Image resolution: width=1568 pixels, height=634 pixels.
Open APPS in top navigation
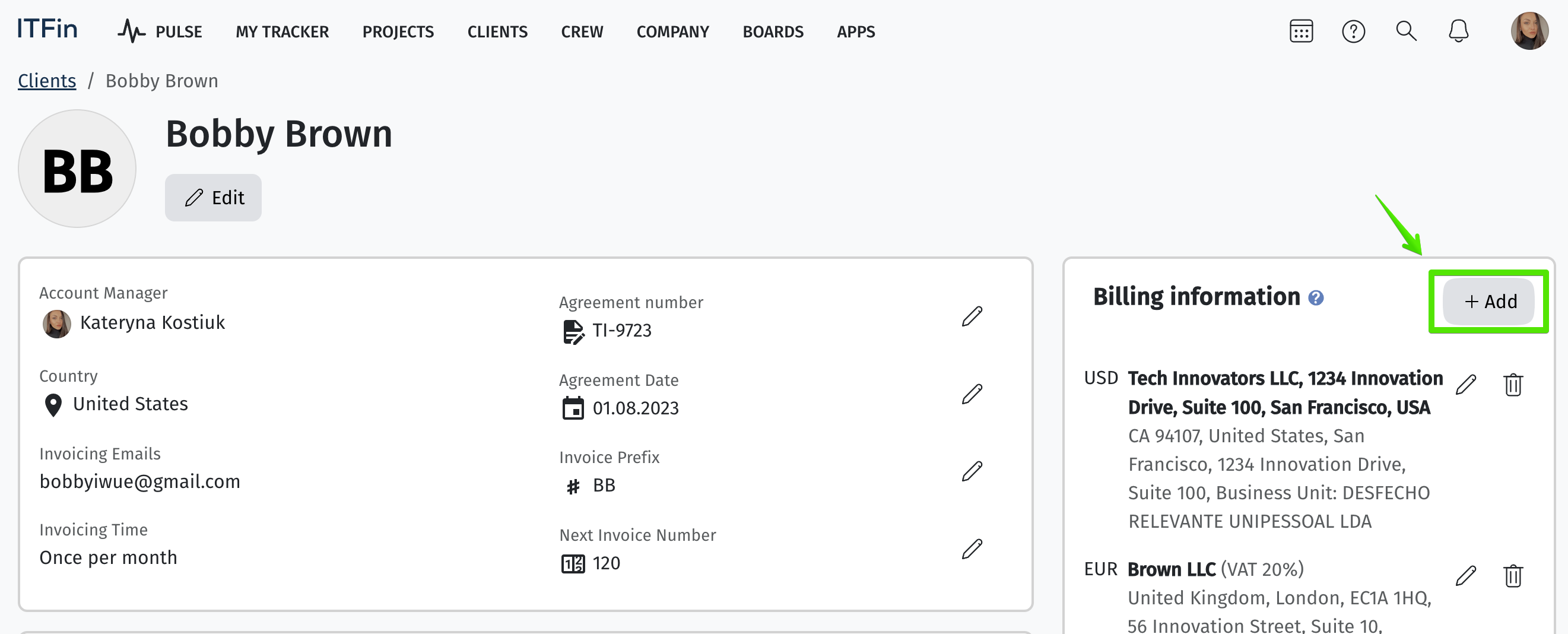pos(856,31)
